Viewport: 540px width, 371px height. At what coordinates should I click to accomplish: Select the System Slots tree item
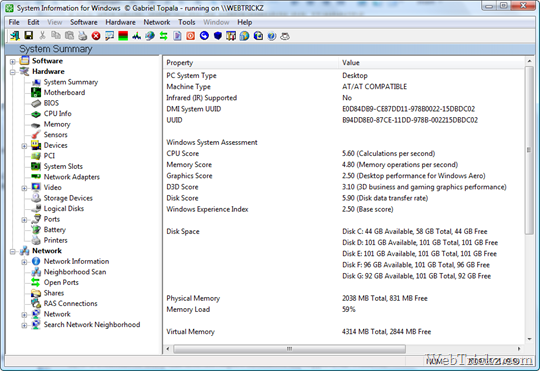63,166
